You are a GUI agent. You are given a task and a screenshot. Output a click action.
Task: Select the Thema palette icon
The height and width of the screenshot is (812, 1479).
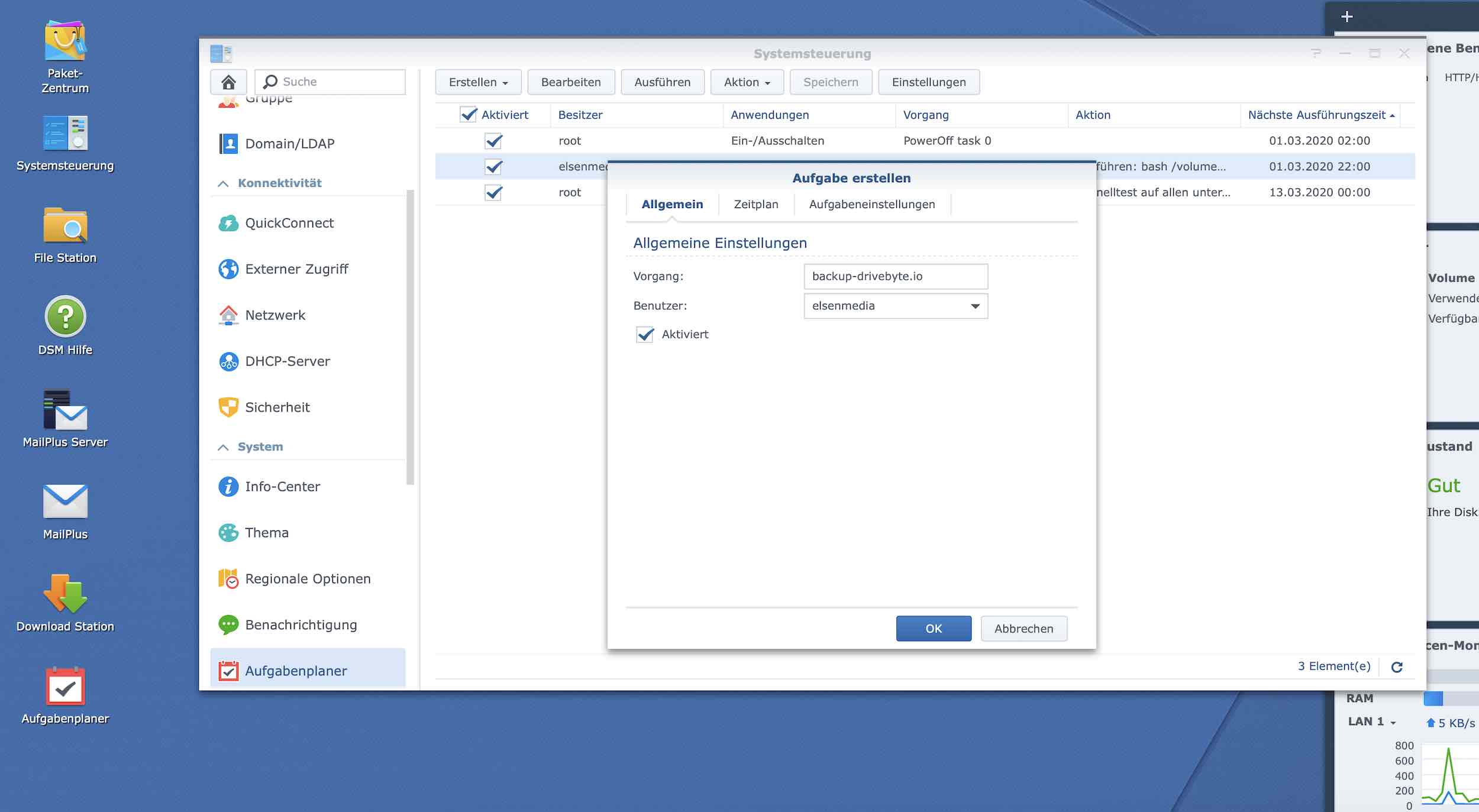pyautogui.click(x=228, y=532)
